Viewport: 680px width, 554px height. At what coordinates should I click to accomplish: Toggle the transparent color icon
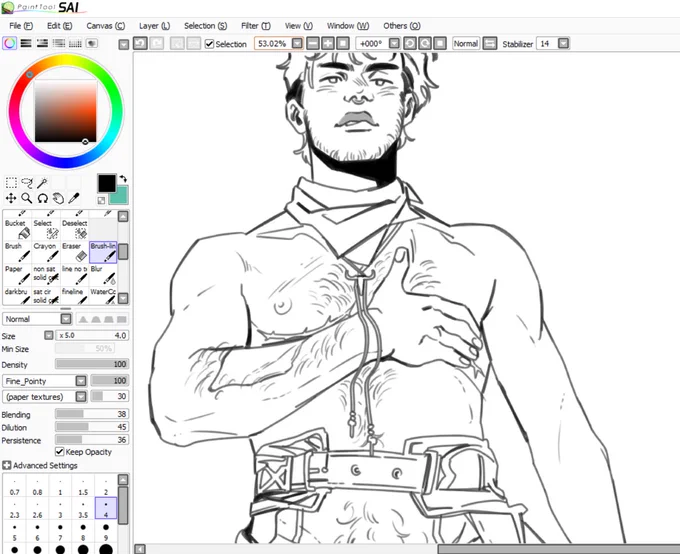pyautogui.click(x=101, y=200)
